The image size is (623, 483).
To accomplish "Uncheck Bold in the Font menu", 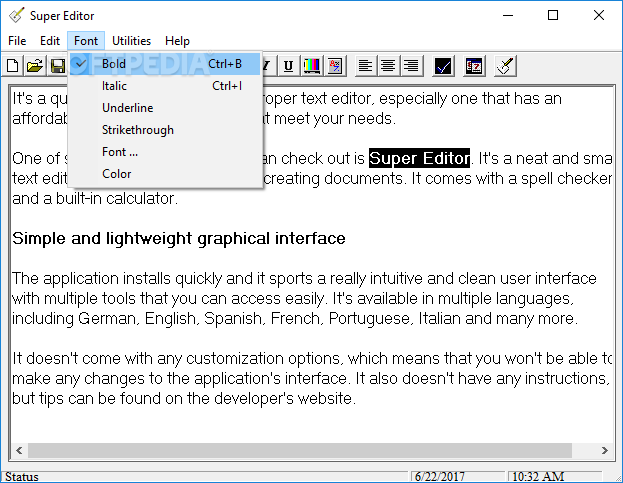I will pyautogui.click(x=165, y=64).
